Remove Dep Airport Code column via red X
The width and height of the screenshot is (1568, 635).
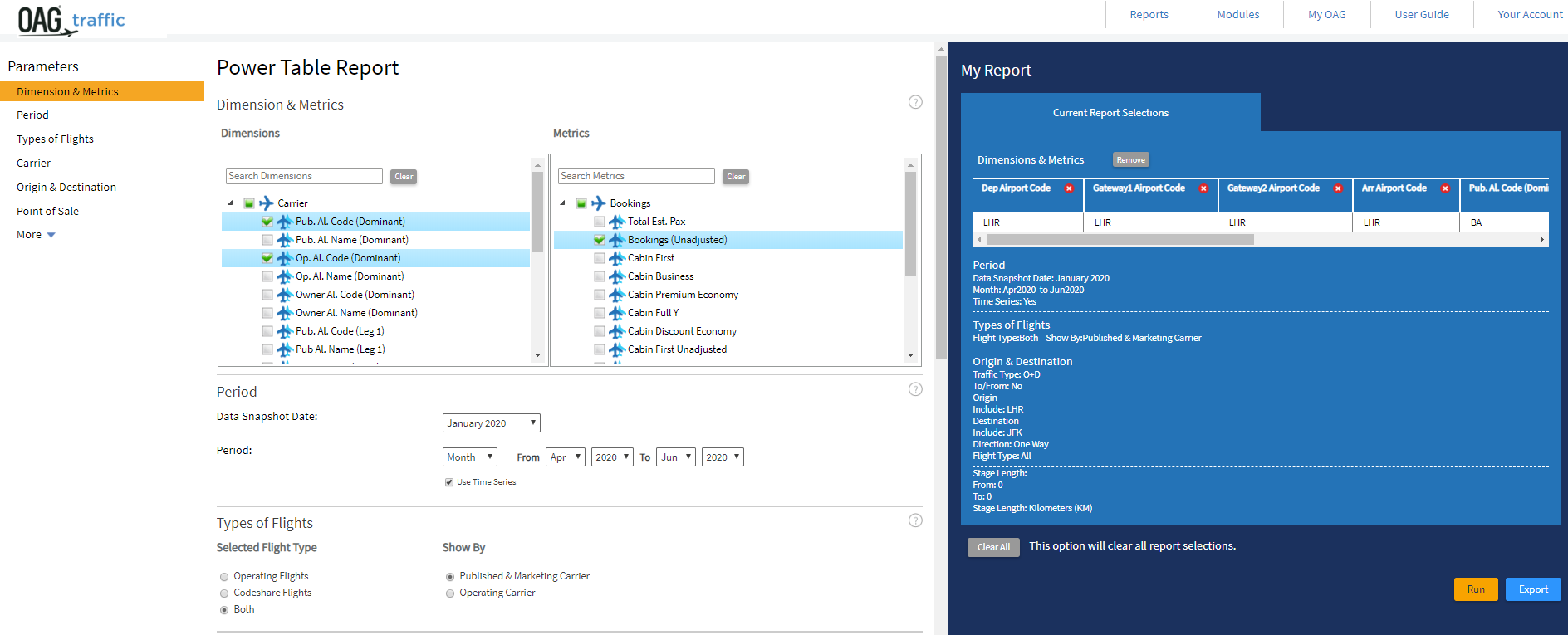(x=1069, y=188)
